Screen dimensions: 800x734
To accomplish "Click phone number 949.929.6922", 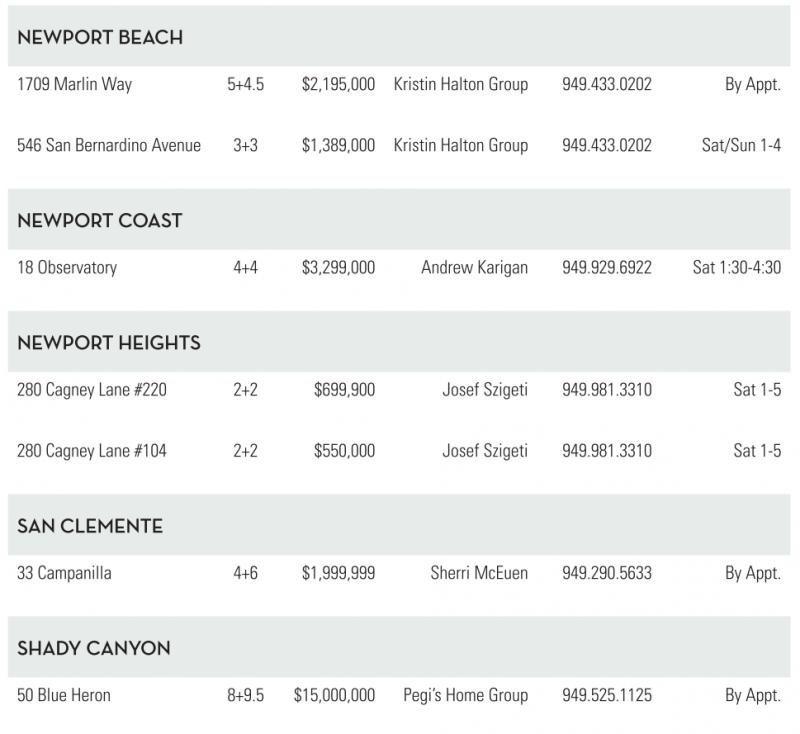I will click(x=606, y=268).
